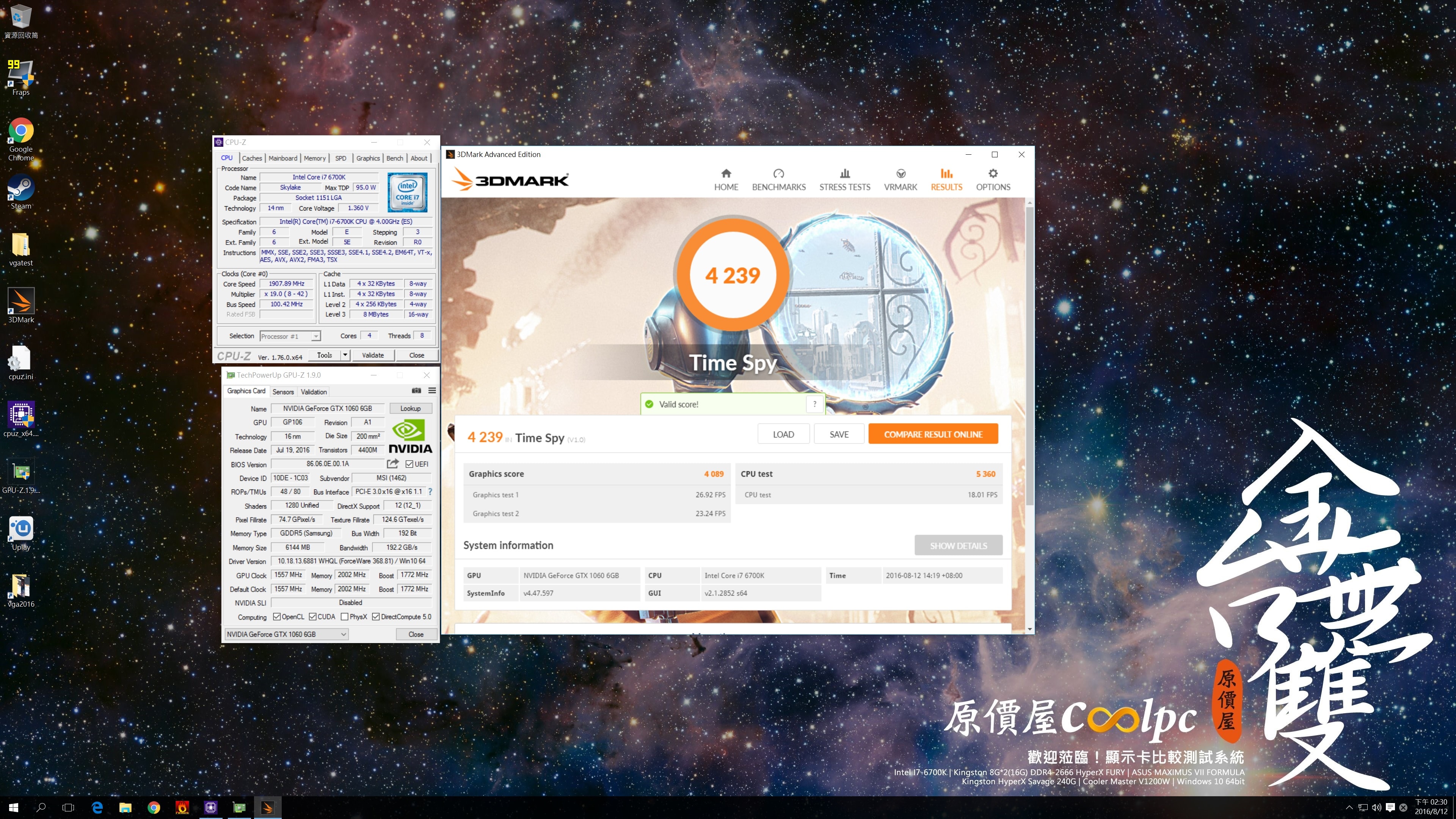This screenshot has height=819, width=1456.
Task: Open About tab in CPU-Z
Action: click(419, 158)
